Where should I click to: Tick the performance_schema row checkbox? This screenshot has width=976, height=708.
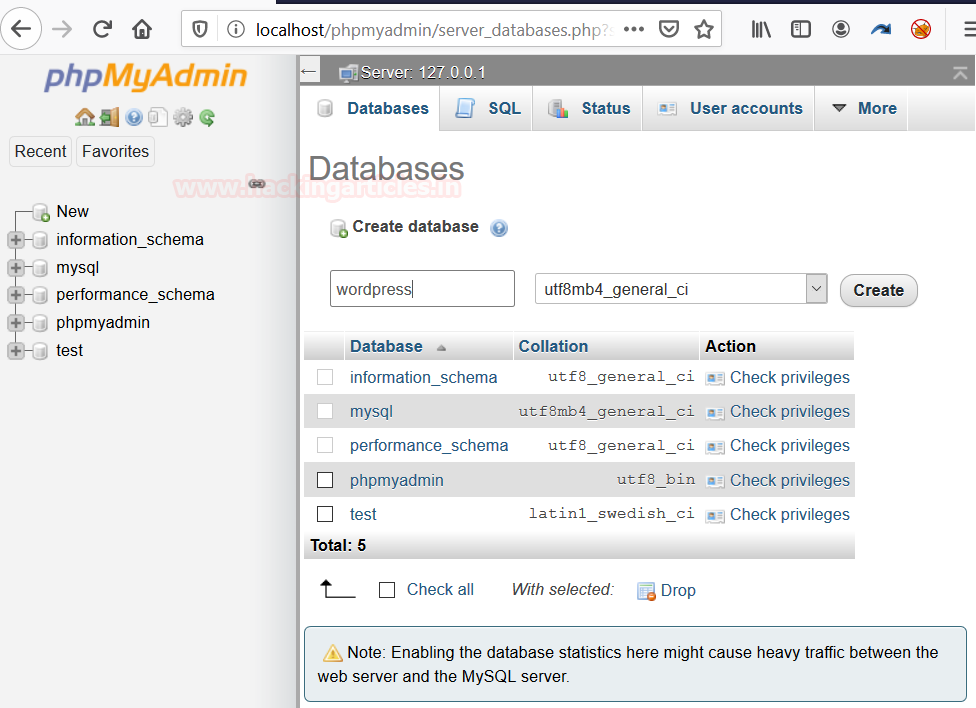[325, 445]
